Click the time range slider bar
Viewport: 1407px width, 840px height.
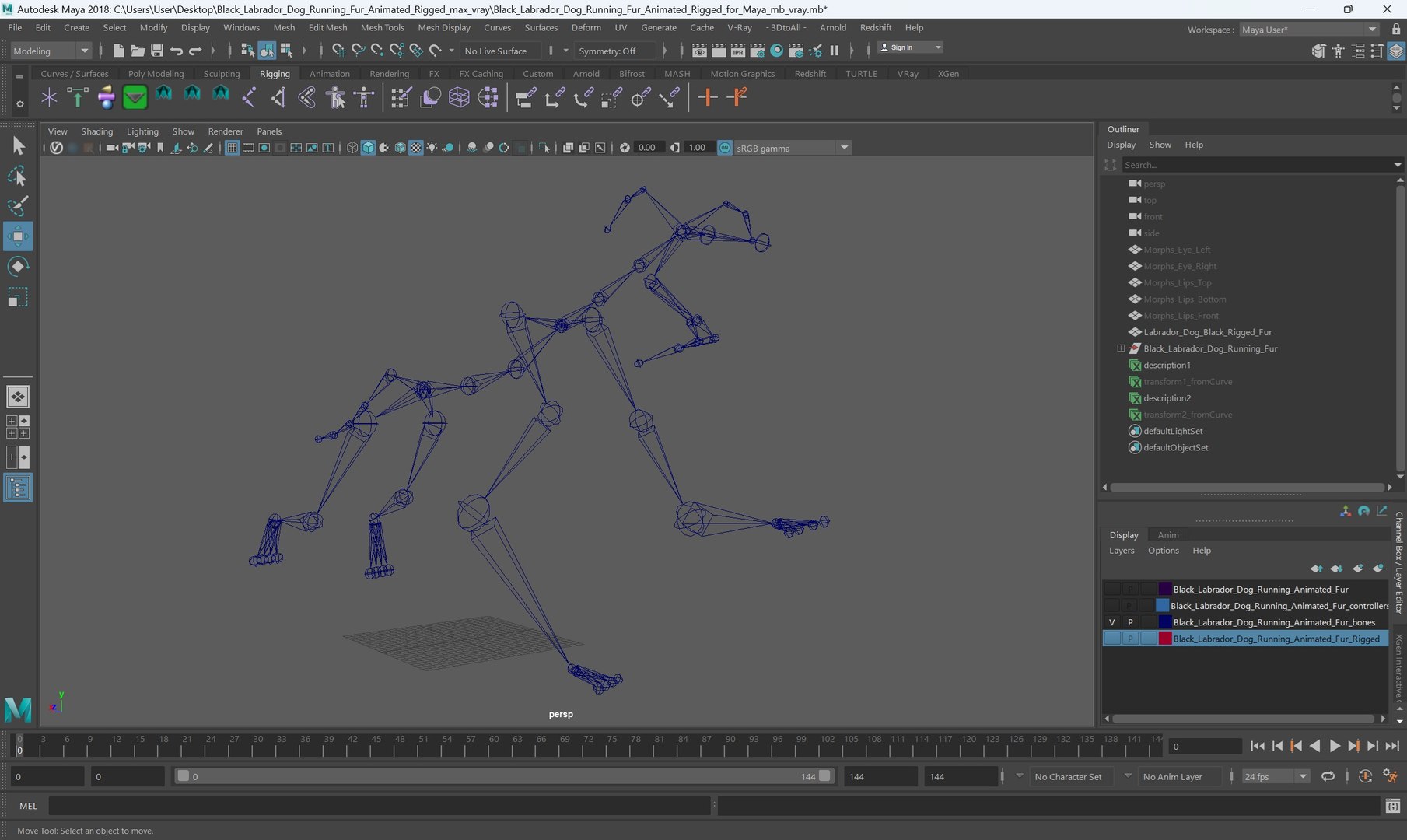click(x=504, y=776)
